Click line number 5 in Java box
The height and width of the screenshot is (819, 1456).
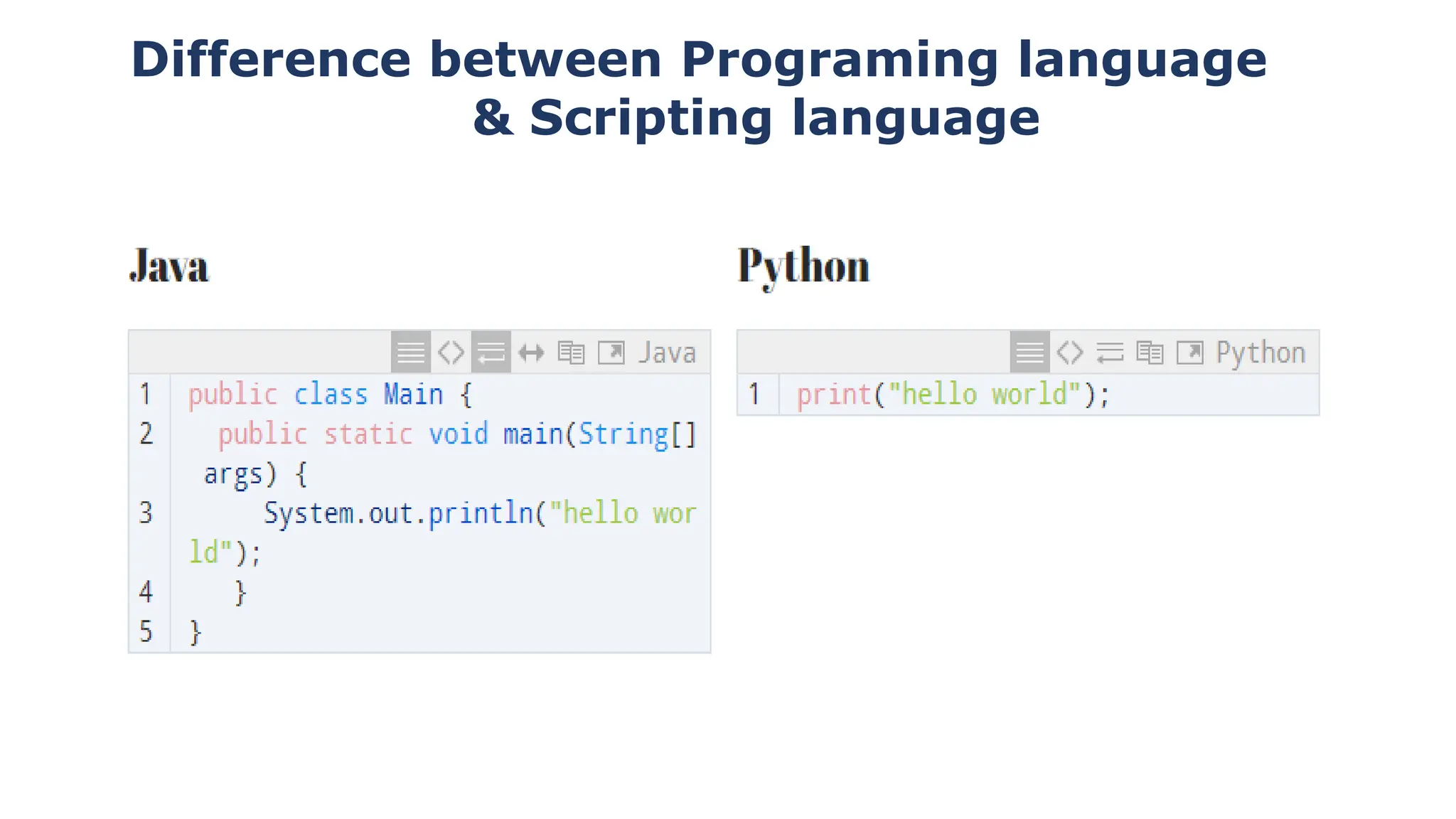(146, 631)
